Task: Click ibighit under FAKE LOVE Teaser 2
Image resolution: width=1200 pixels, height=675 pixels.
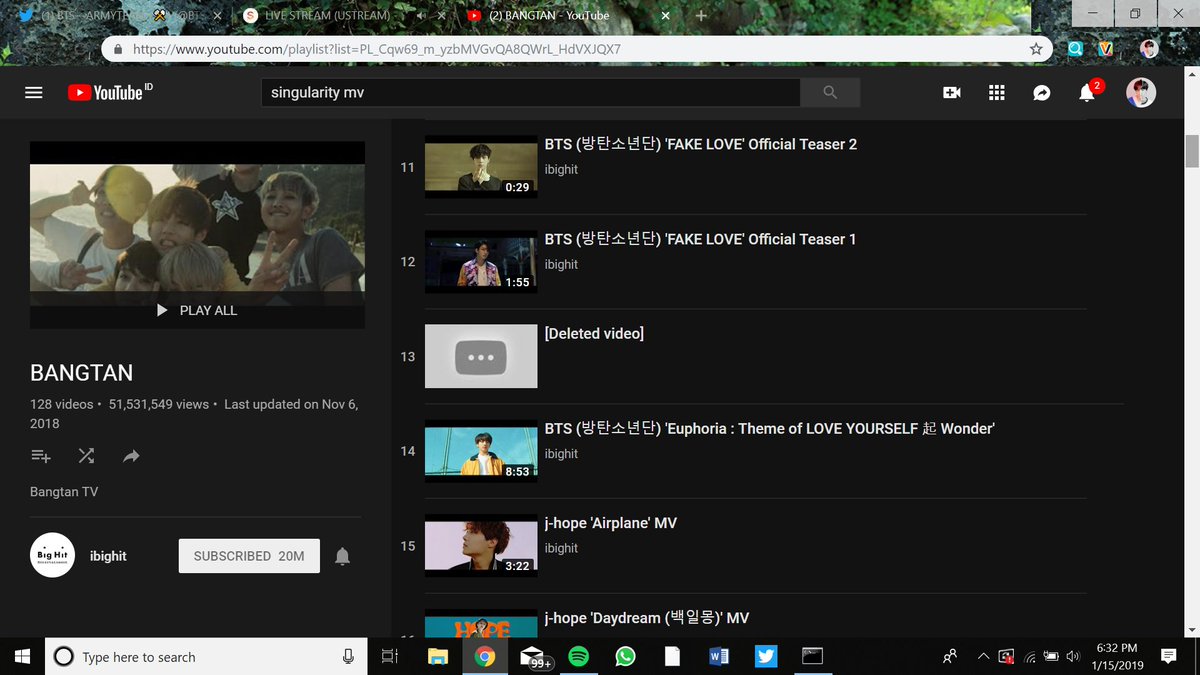Action: pyautogui.click(x=561, y=170)
